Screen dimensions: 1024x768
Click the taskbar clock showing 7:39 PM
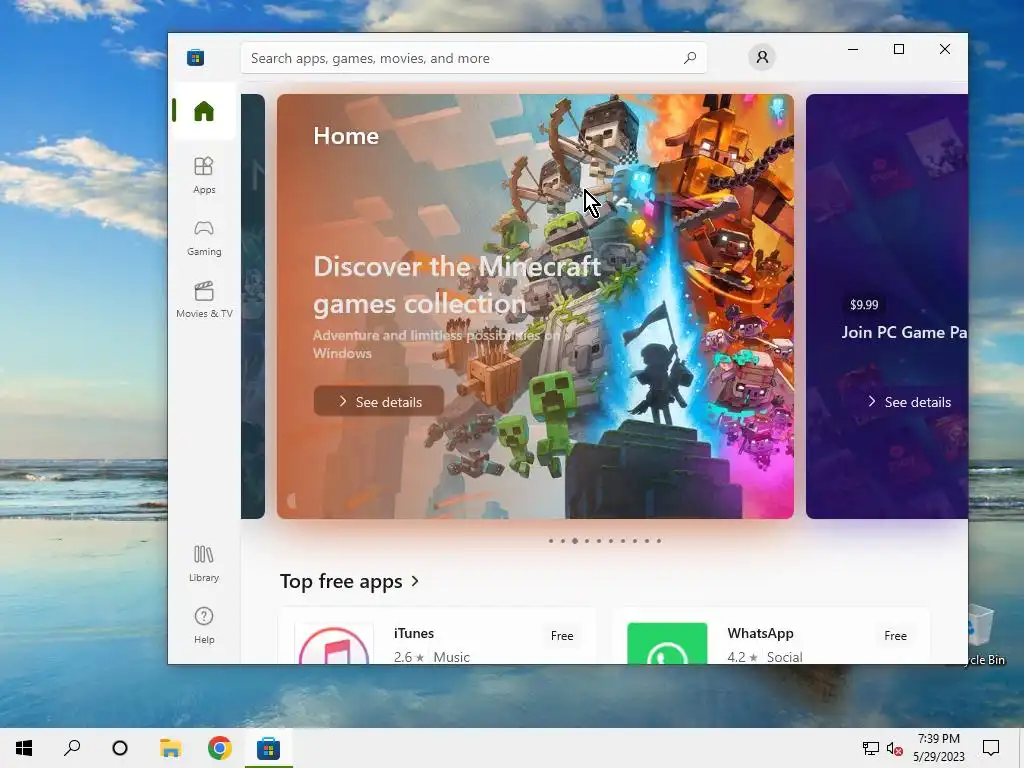(x=938, y=748)
